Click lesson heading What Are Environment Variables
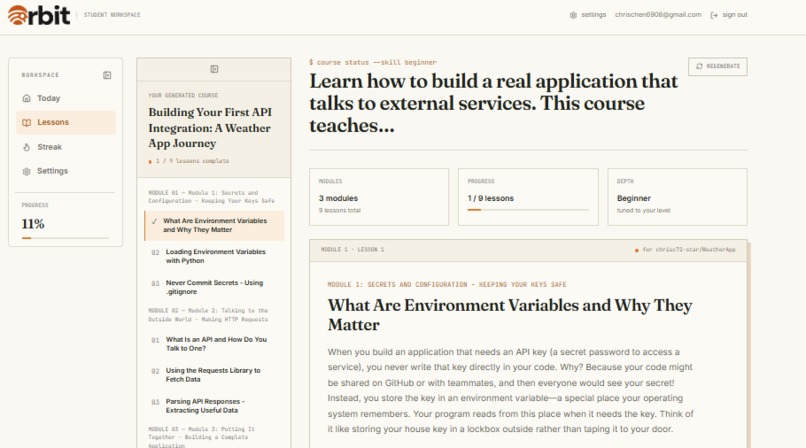Image resolution: width=806 pixels, height=448 pixels. [510, 315]
